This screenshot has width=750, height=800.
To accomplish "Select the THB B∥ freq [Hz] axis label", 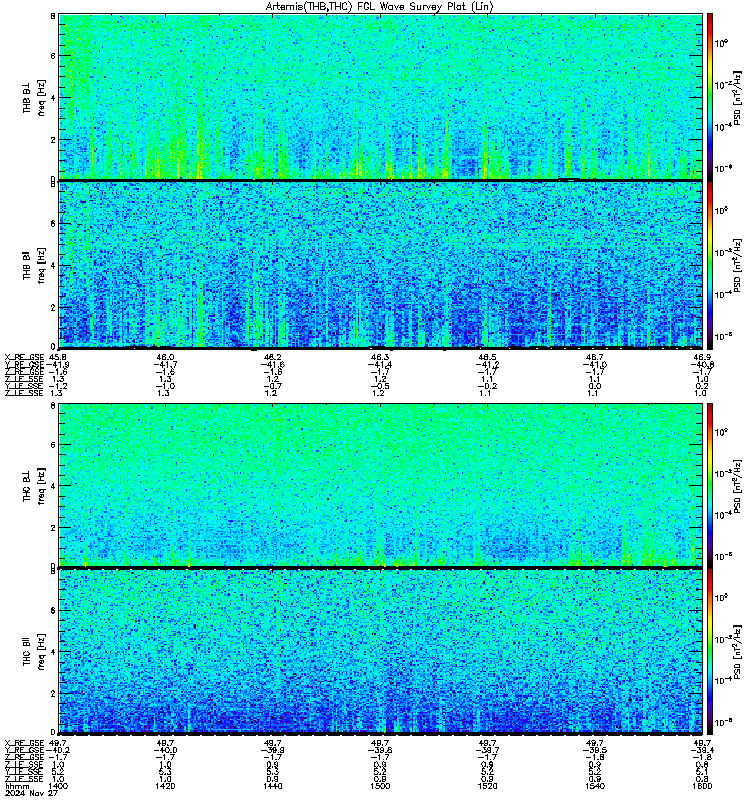I will [34, 265].
